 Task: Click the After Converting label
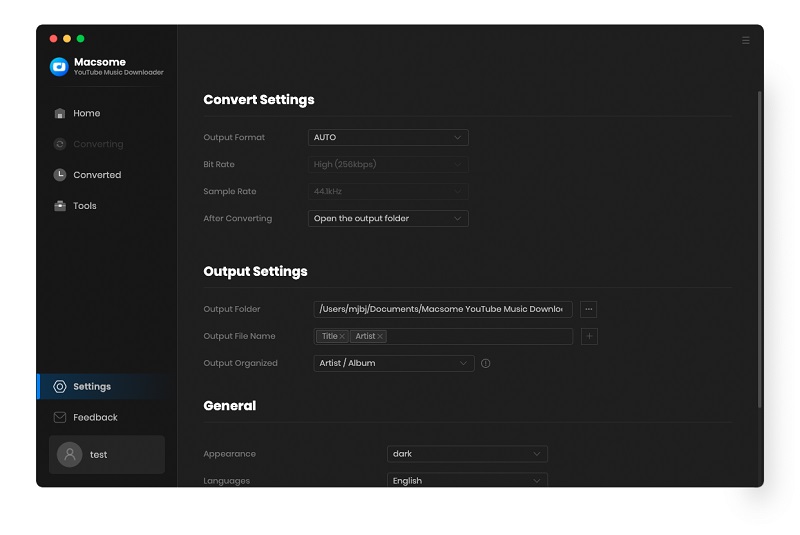click(238, 218)
